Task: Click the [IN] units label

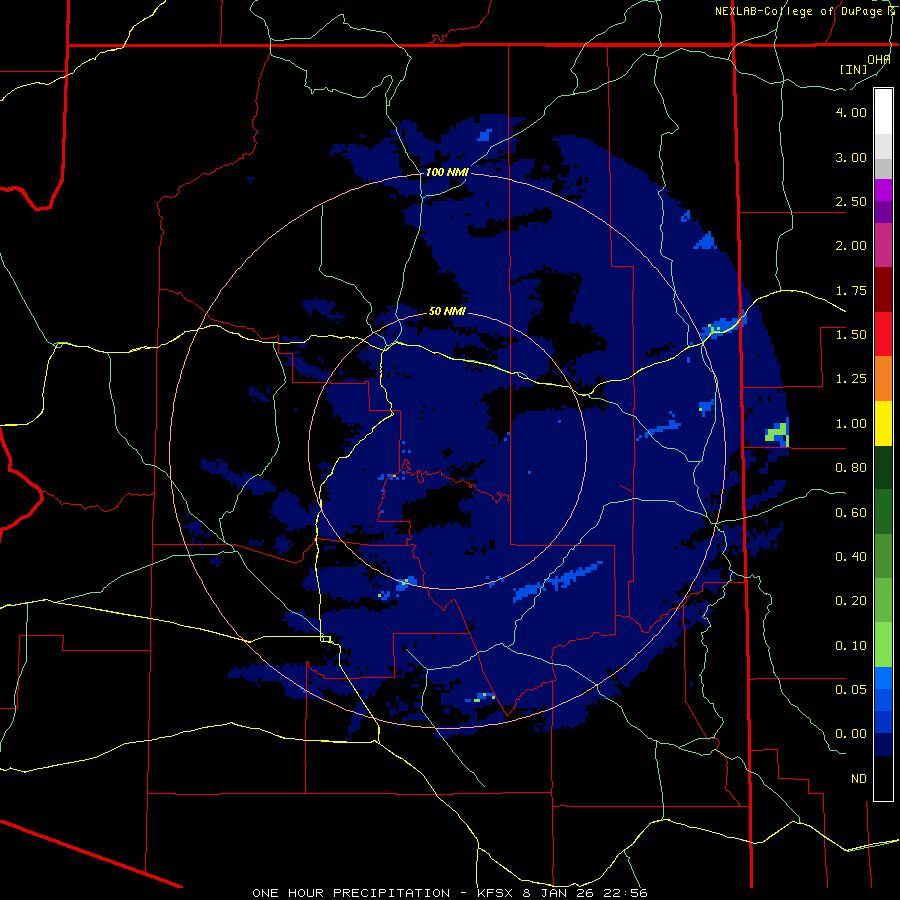Action: 854,69
